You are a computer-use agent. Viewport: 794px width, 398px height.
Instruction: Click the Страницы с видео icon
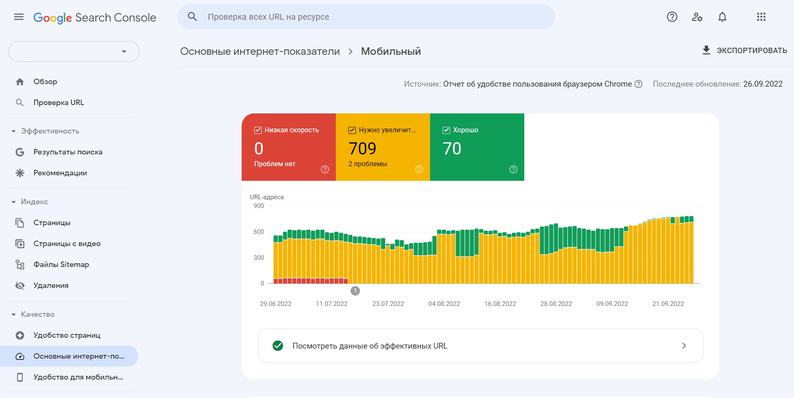point(20,244)
